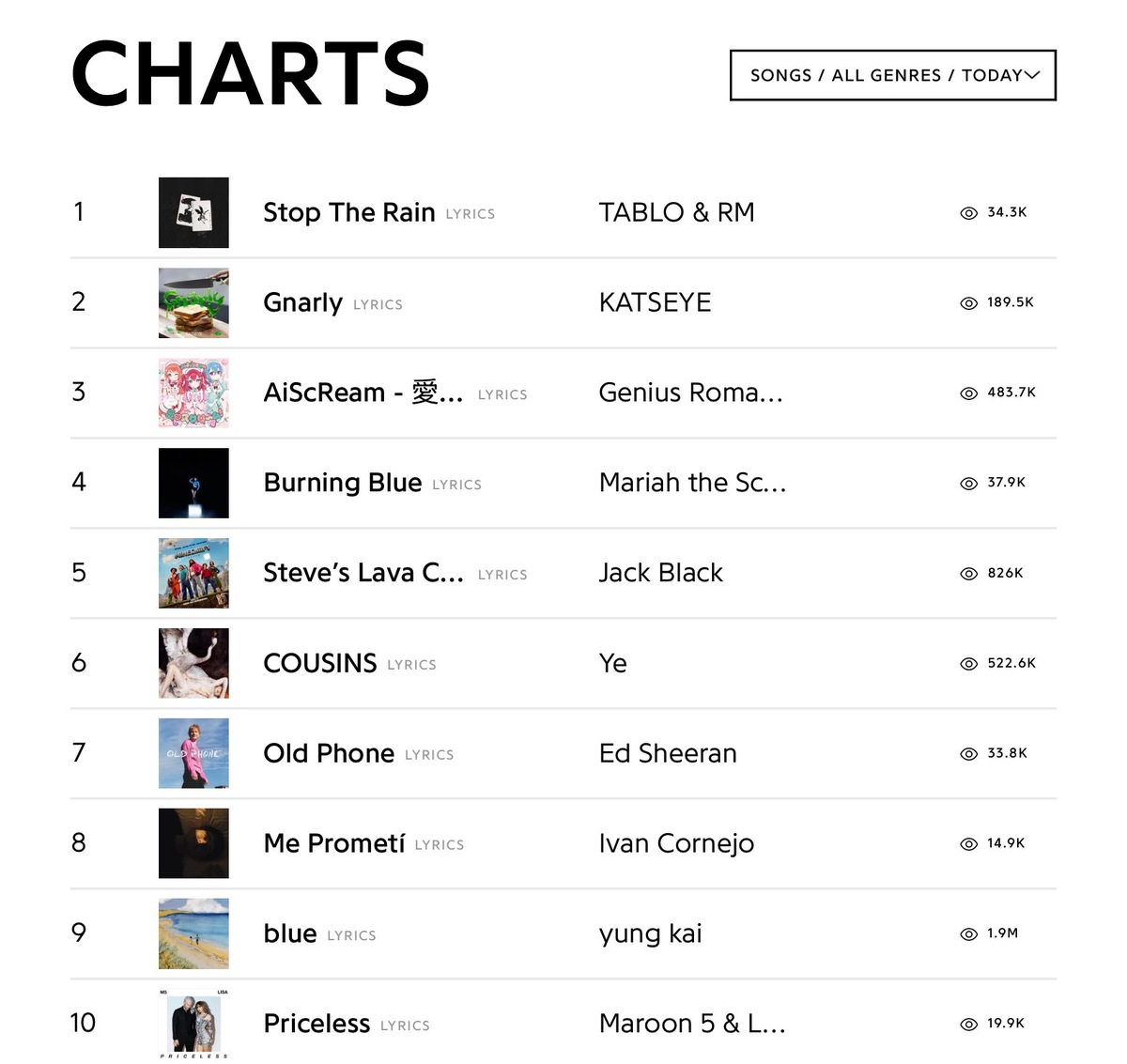The width and height of the screenshot is (1127, 1064).
Task: Open the Gnarly sandwich cover thumbnail
Action: (x=193, y=302)
